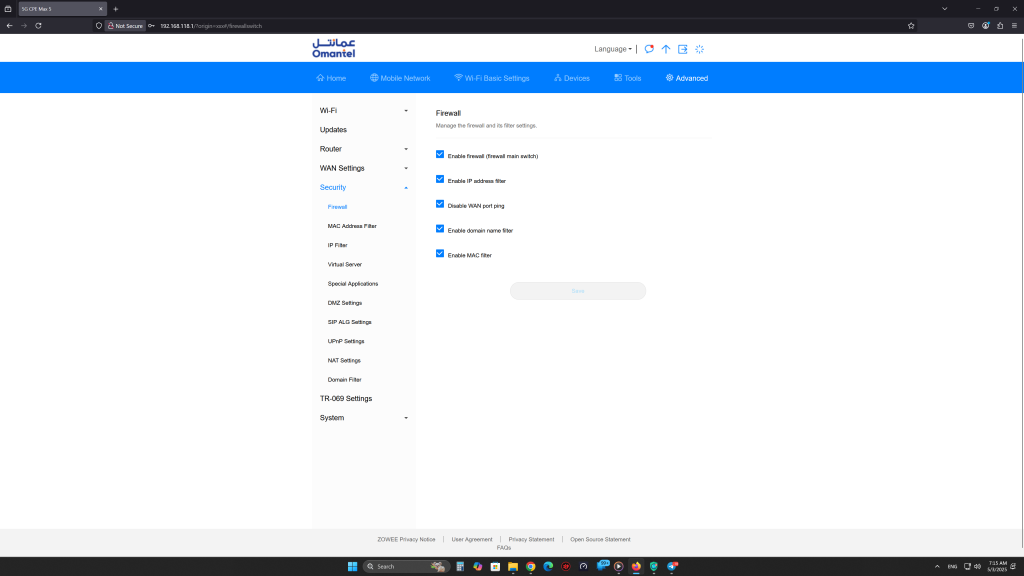
Task: Open Google Chrome from the taskbar
Action: pos(531,566)
